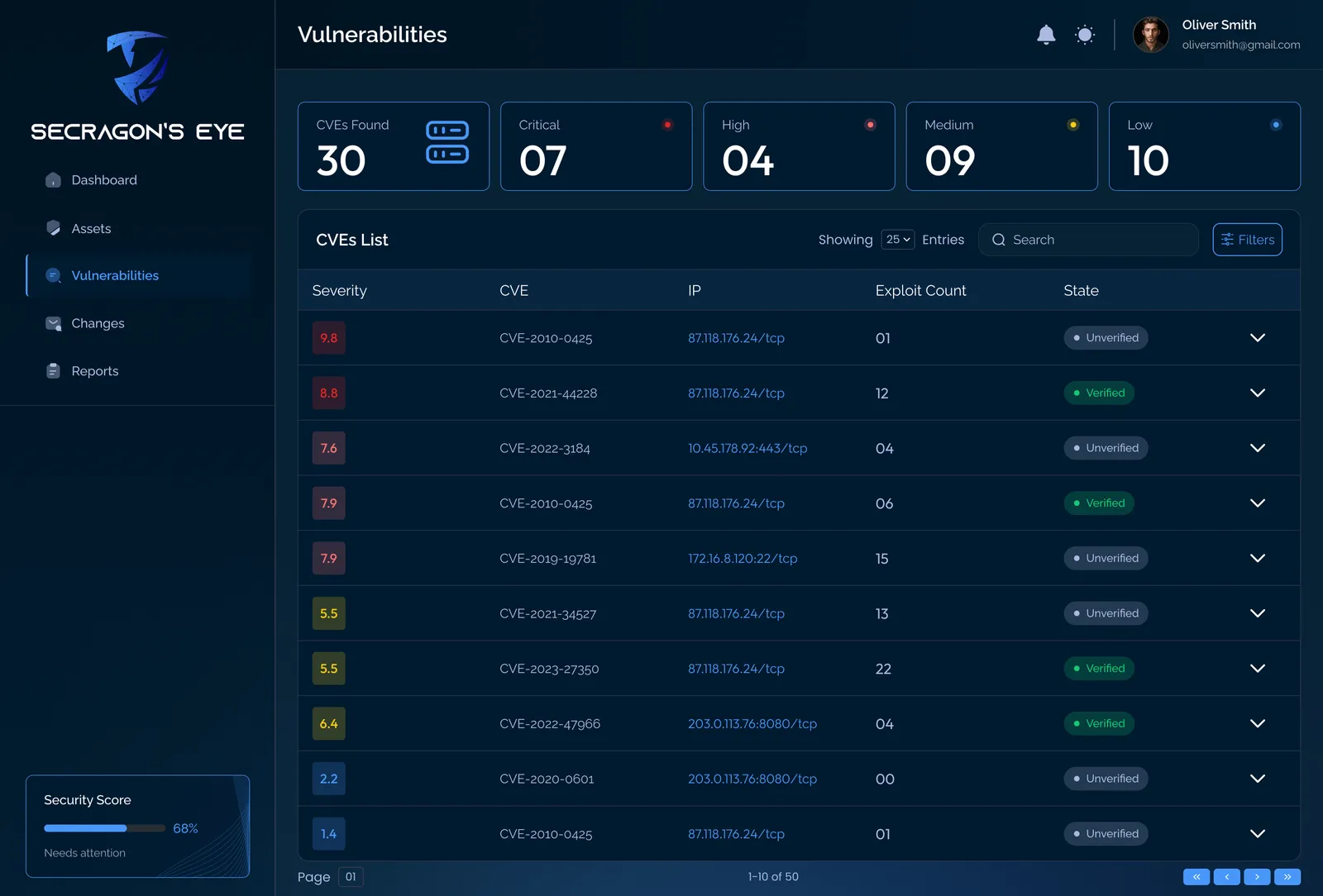Click the page number 01 field
Viewport: 1323px width, 896px height.
[x=351, y=877]
